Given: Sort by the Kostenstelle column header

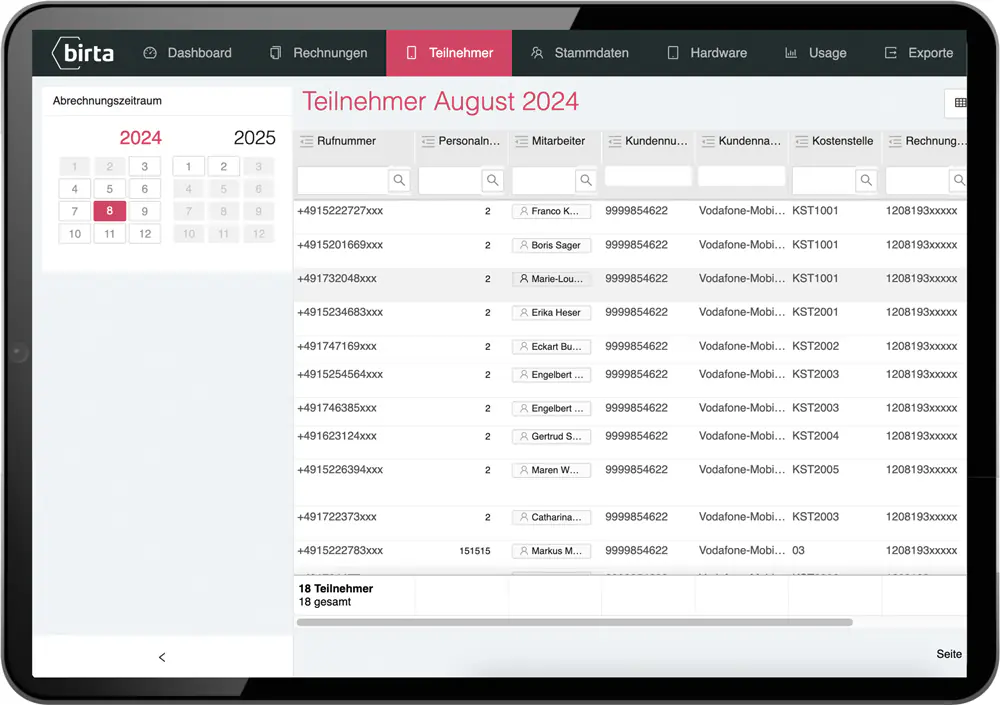Looking at the screenshot, I should [x=842, y=141].
